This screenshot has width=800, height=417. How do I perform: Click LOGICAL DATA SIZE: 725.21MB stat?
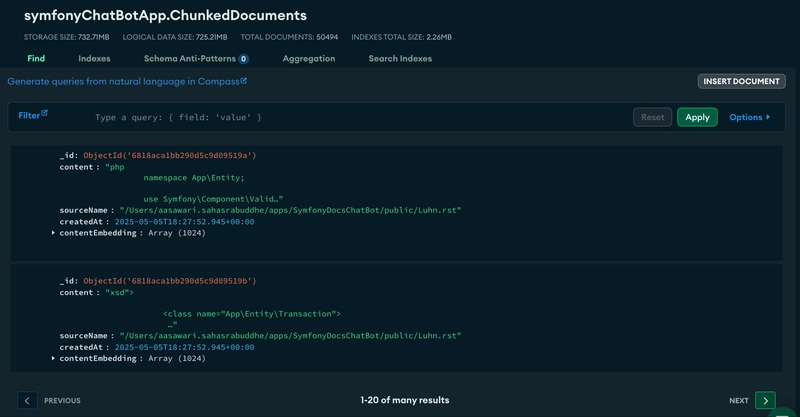click(175, 37)
